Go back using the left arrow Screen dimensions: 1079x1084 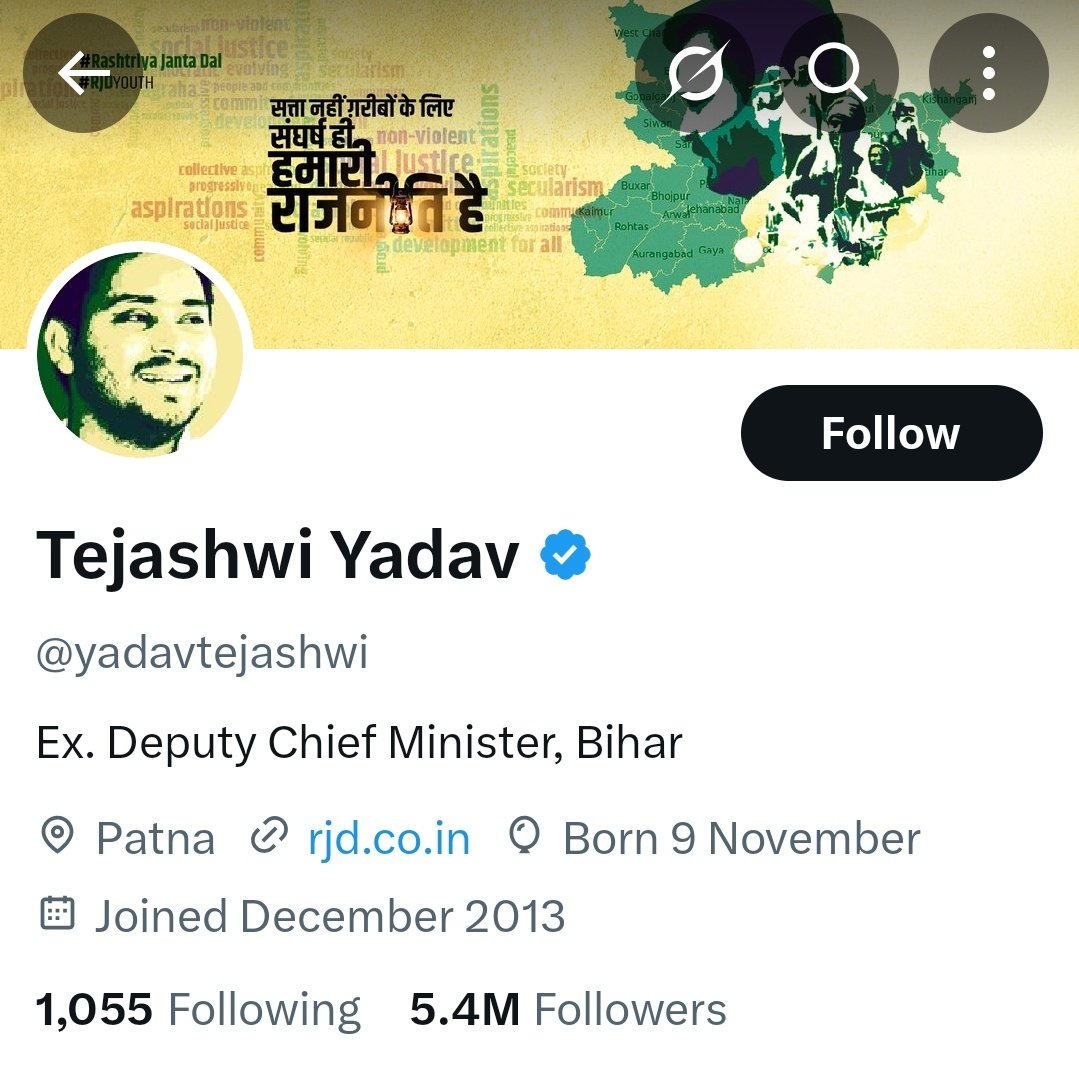coord(83,73)
